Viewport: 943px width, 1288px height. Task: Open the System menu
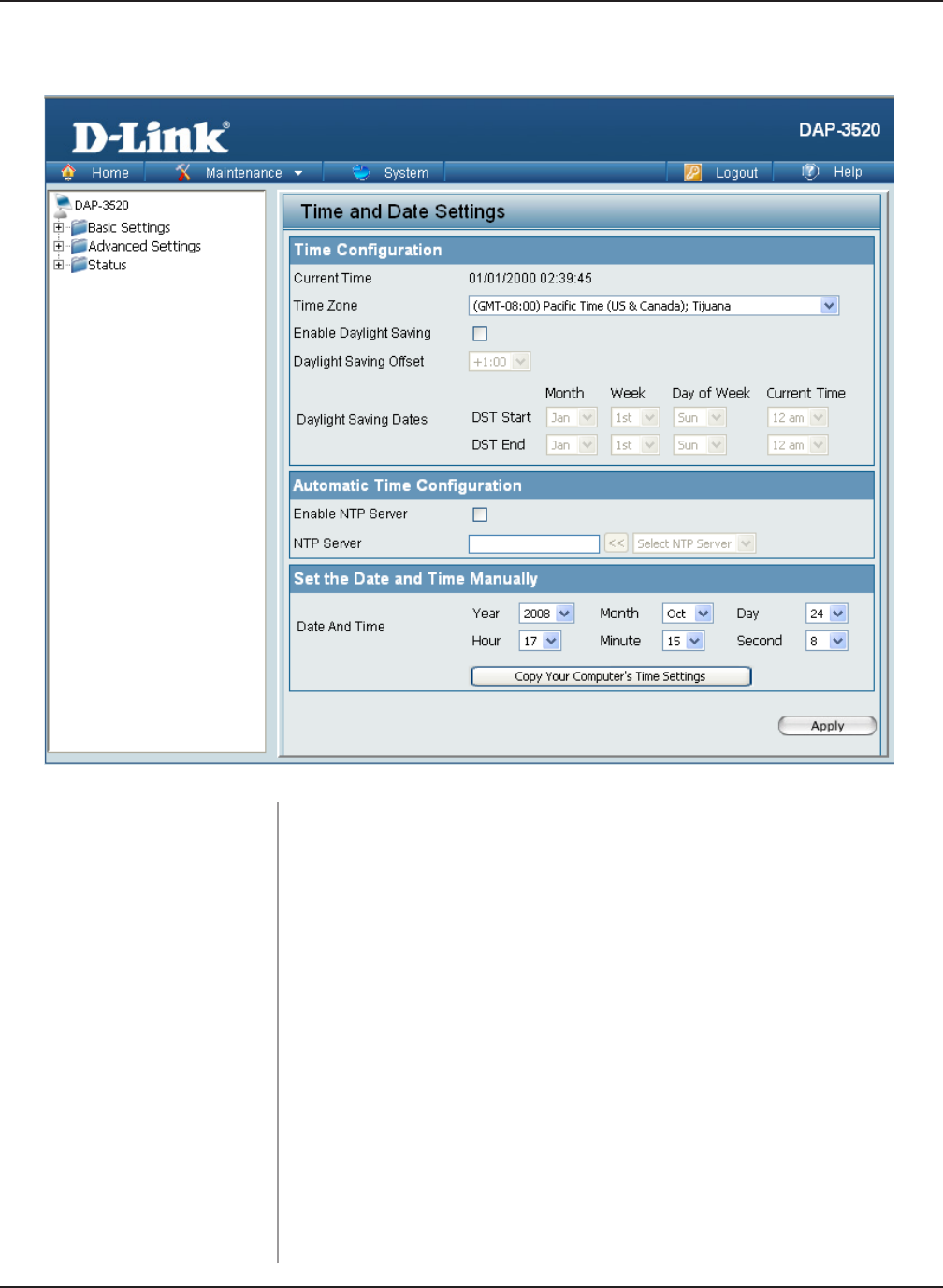click(406, 173)
